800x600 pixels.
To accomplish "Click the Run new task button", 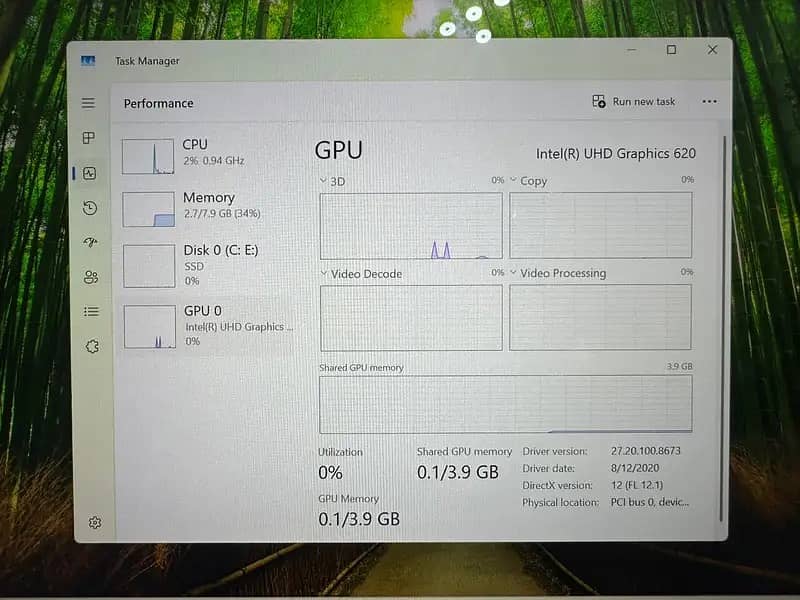I will (x=634, y=101).
